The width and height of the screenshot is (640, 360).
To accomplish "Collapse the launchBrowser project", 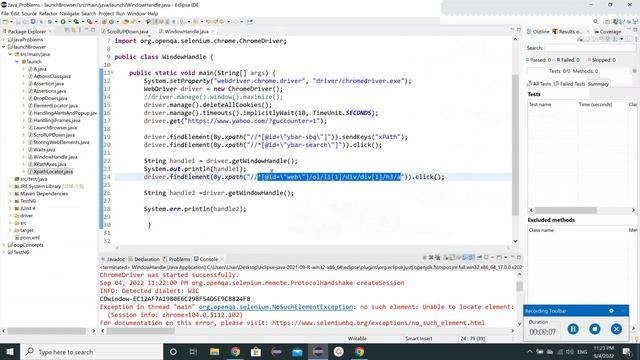I will (x=4, y=47).
